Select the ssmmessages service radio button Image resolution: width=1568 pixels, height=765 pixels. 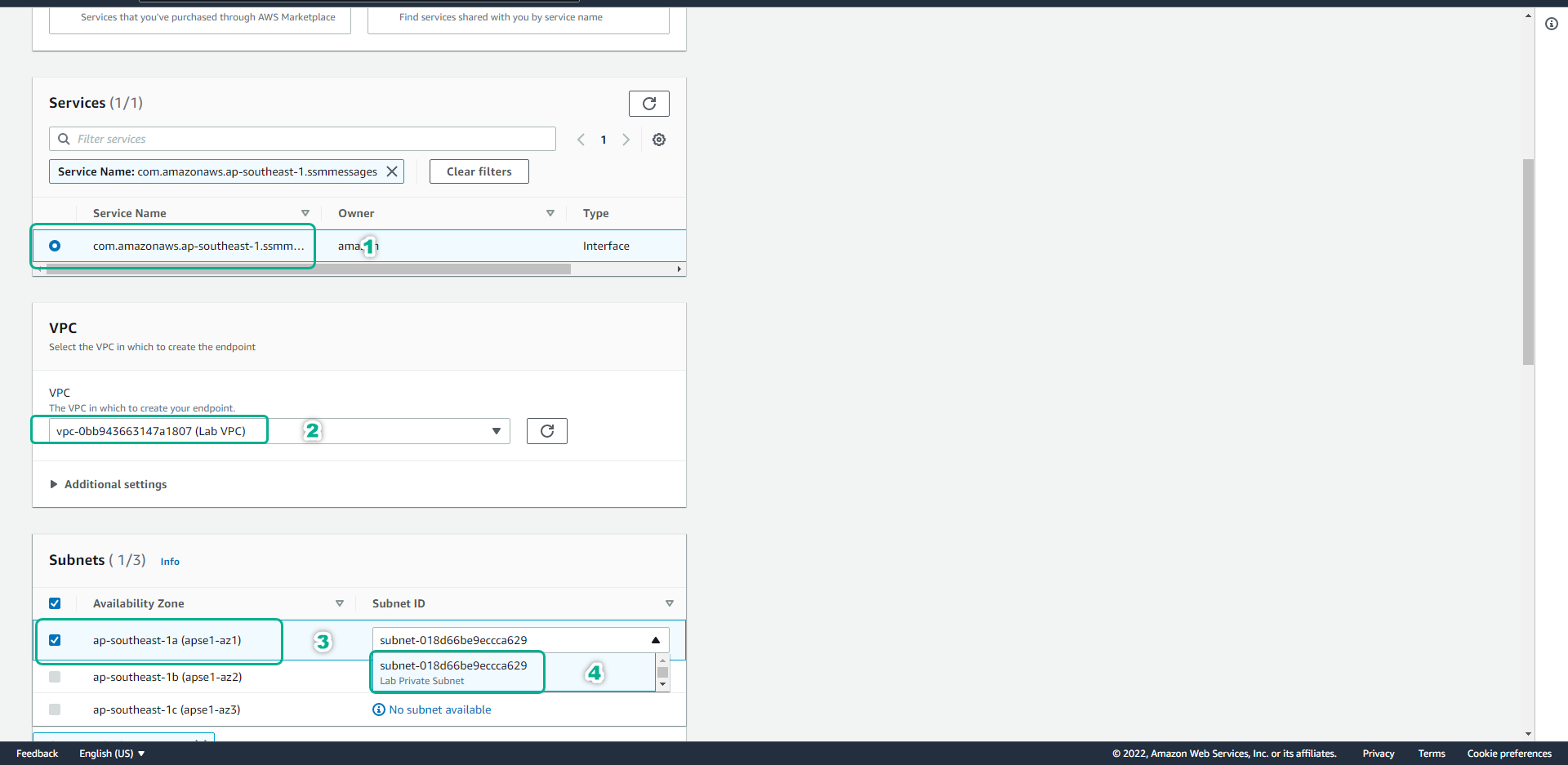point(55,246)
